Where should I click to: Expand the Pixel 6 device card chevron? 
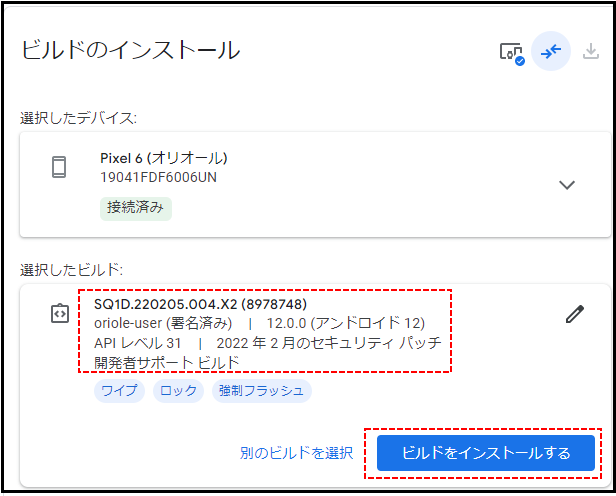pos(567,185)
